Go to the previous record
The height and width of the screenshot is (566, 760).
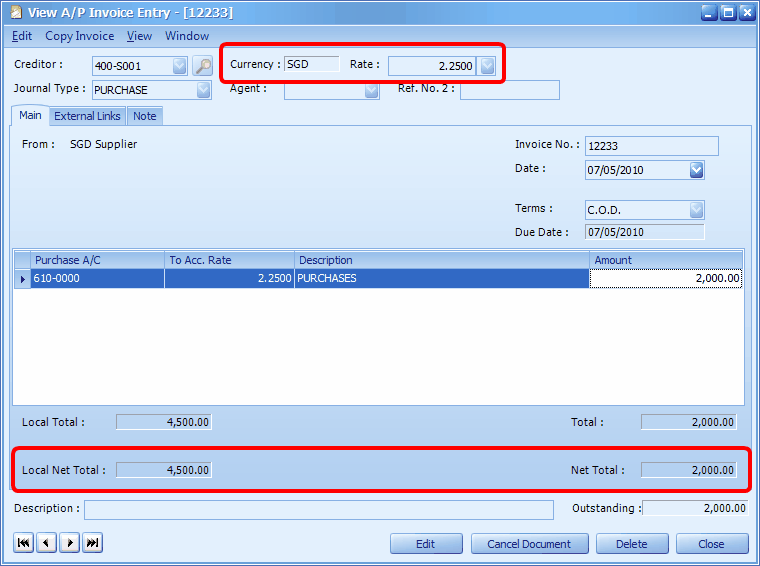[x=46, y=543]
